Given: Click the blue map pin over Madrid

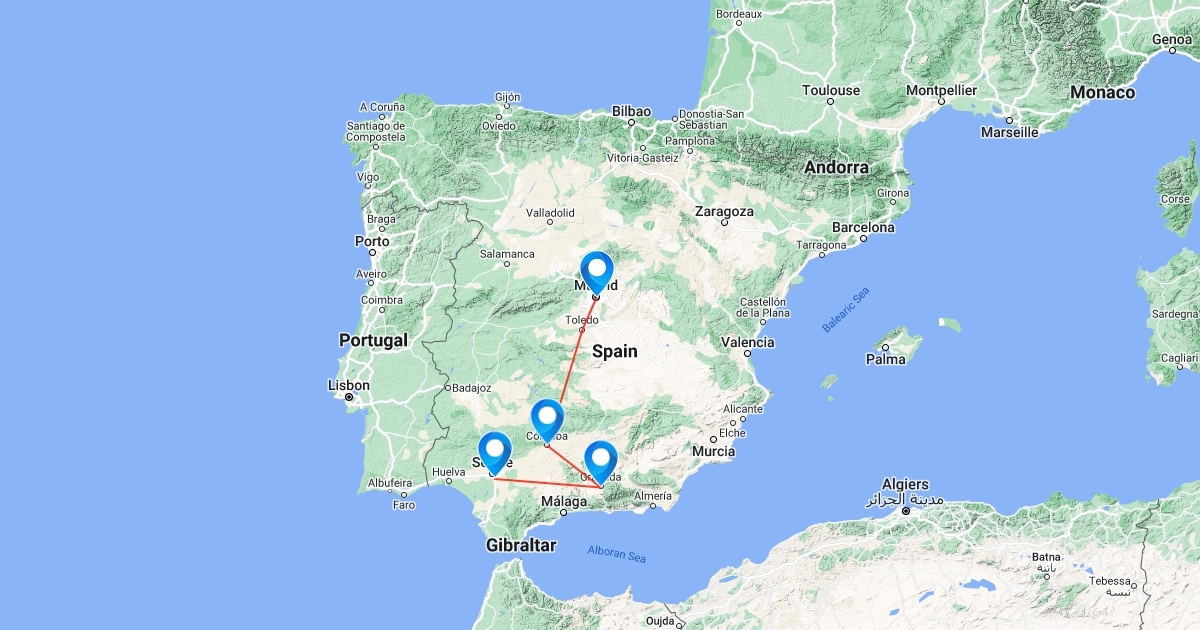Looking at the screenshot, I should pos(597,271).
